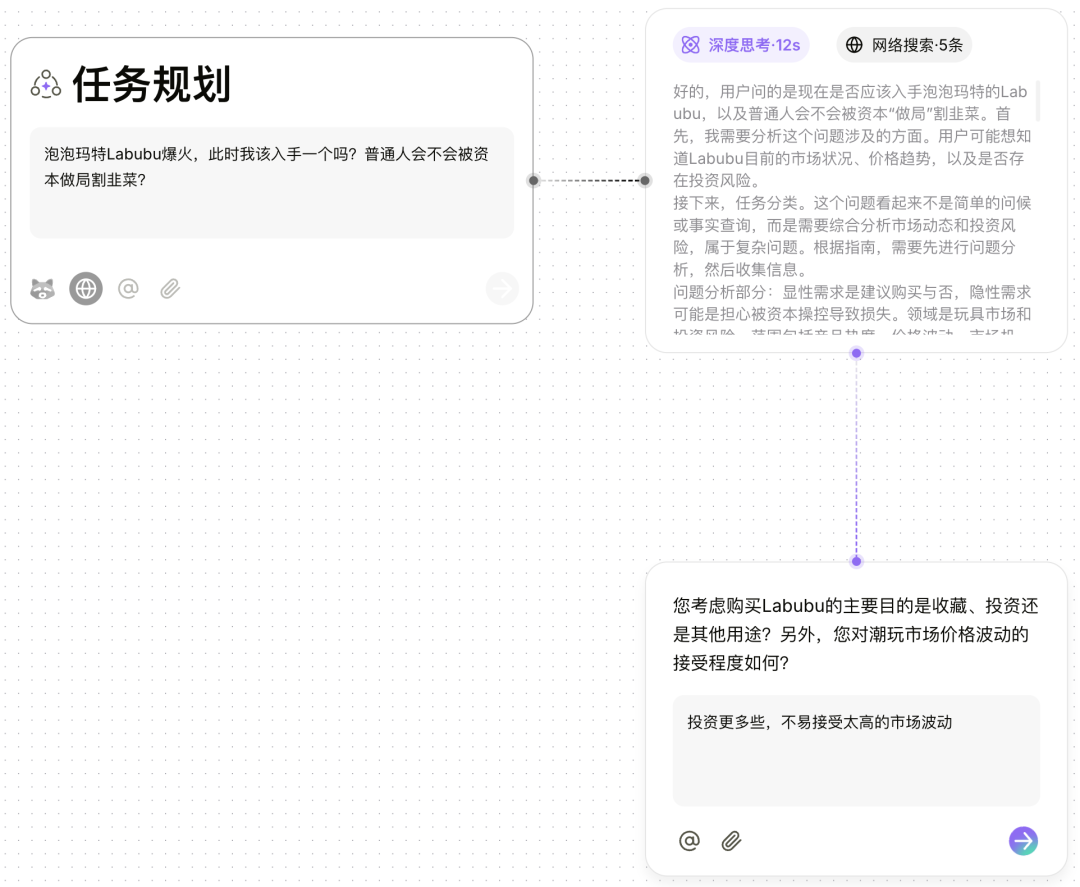Click the @ mention icon in task planning card
The height and width of the screenshot is (887, 1080).
128,288
